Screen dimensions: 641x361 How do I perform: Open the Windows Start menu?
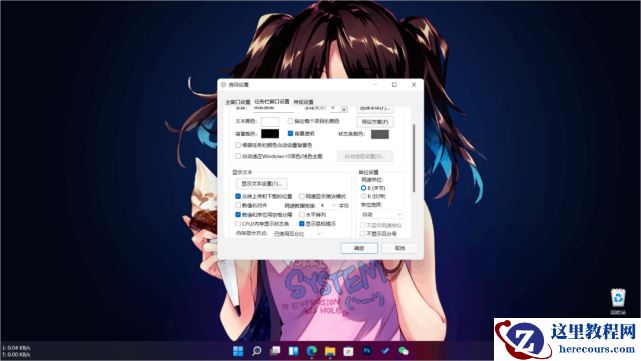pos(238,351)
